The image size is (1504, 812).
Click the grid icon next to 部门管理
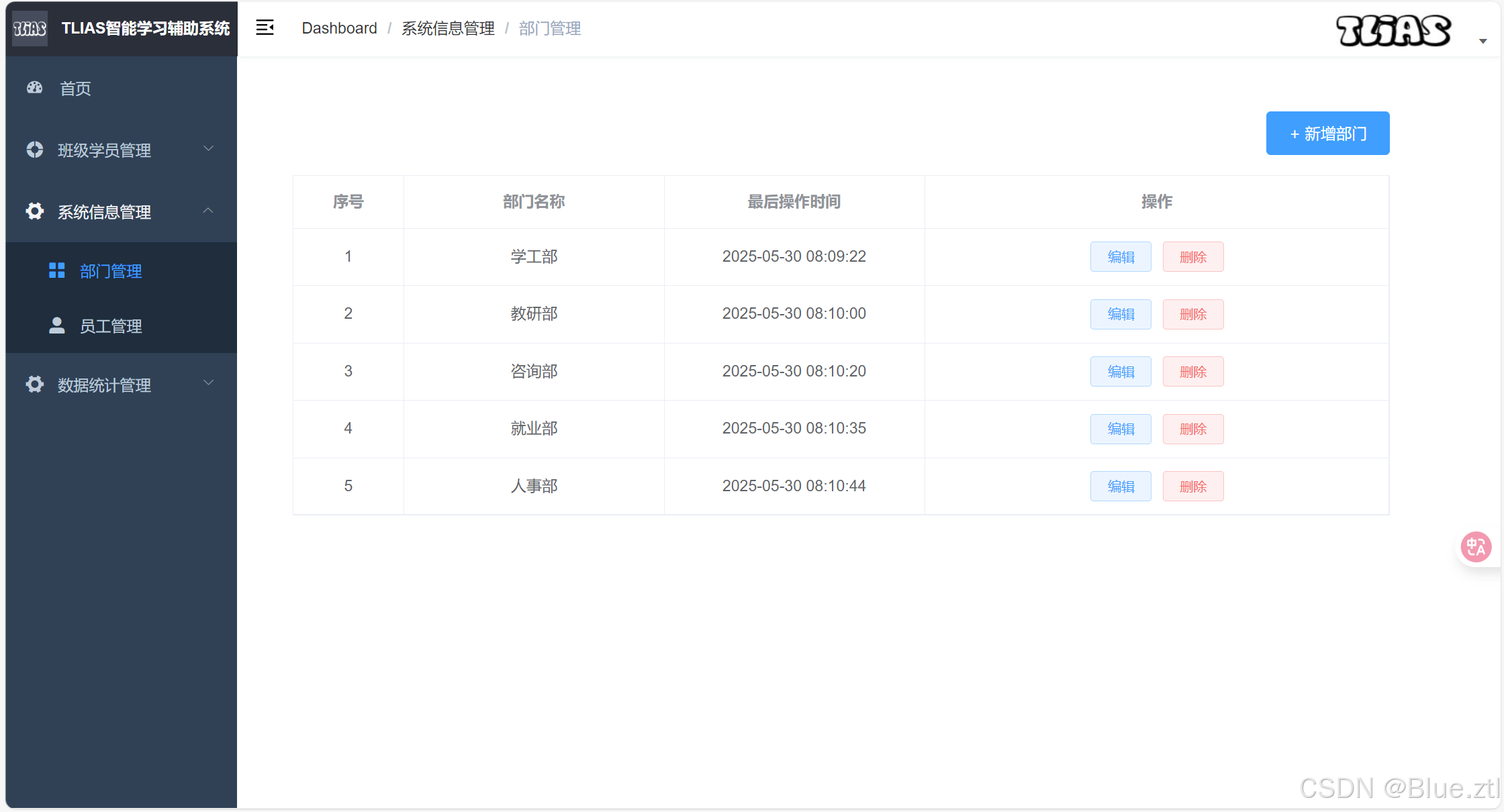click(57, 270)
